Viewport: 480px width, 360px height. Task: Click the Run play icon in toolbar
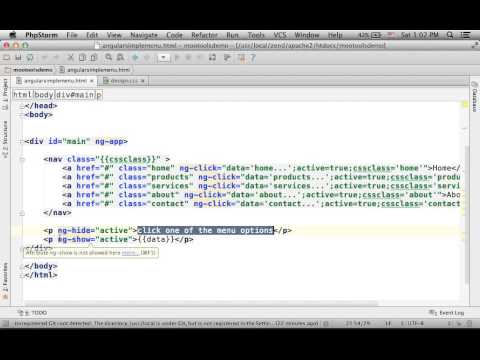(x=177, y=58)
